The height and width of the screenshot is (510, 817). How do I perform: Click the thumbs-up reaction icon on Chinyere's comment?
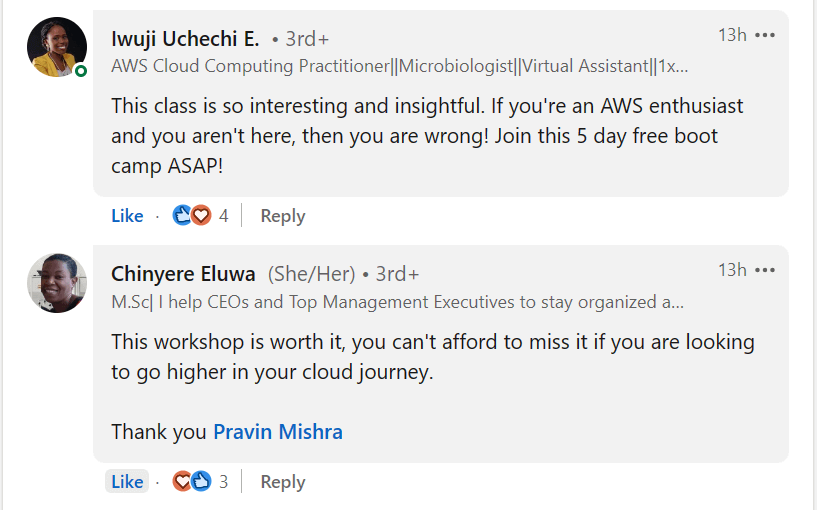click(201, 481)
